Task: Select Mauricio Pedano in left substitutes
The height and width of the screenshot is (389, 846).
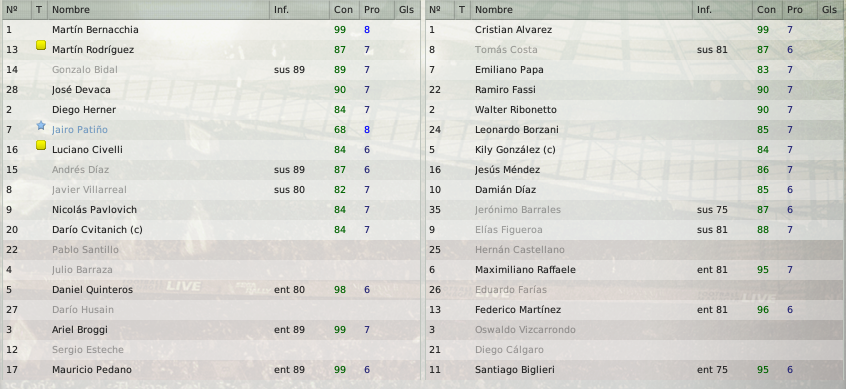Action: 212,370
